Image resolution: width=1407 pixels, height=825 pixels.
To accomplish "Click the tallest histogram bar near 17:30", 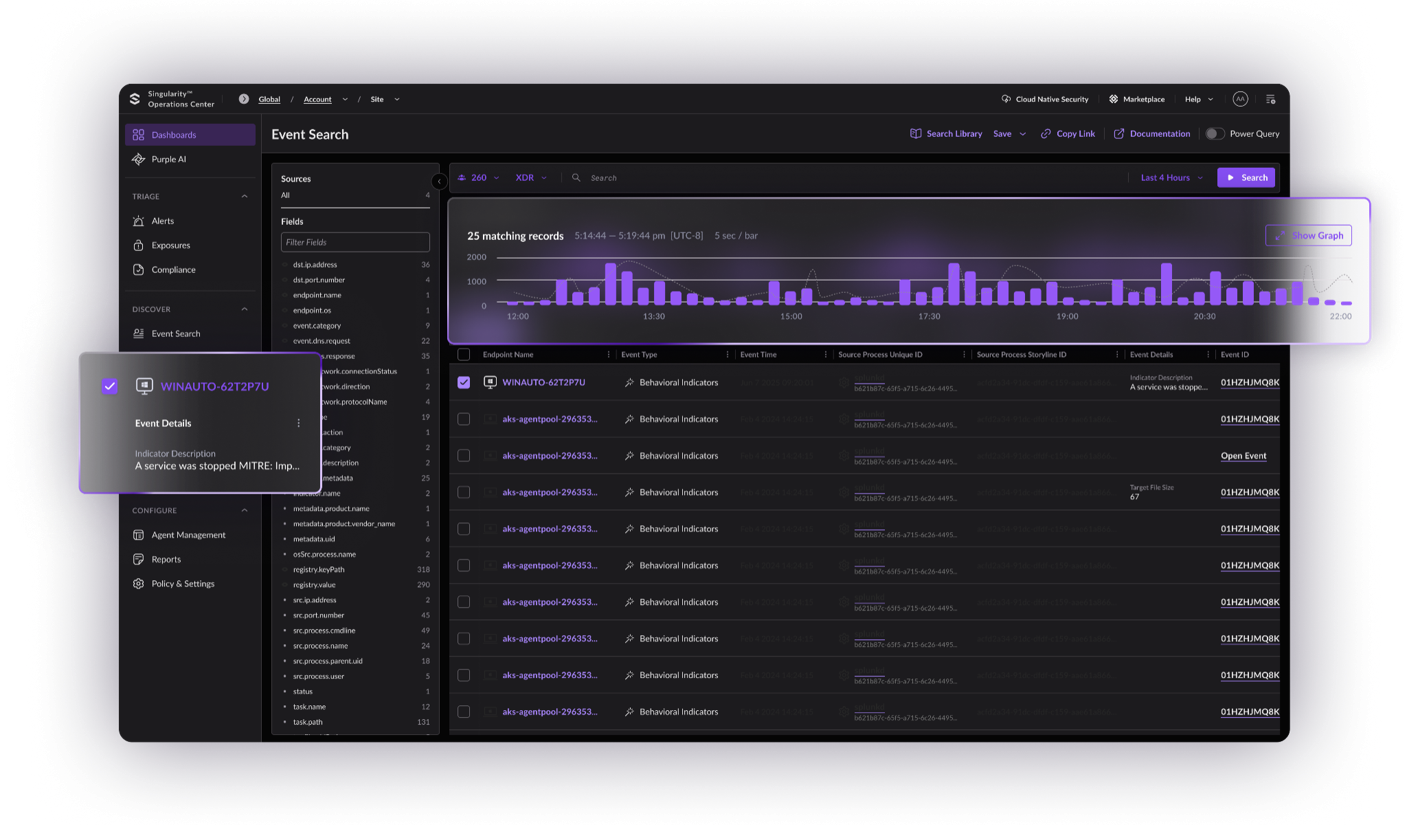I will (x=954, y=285).
